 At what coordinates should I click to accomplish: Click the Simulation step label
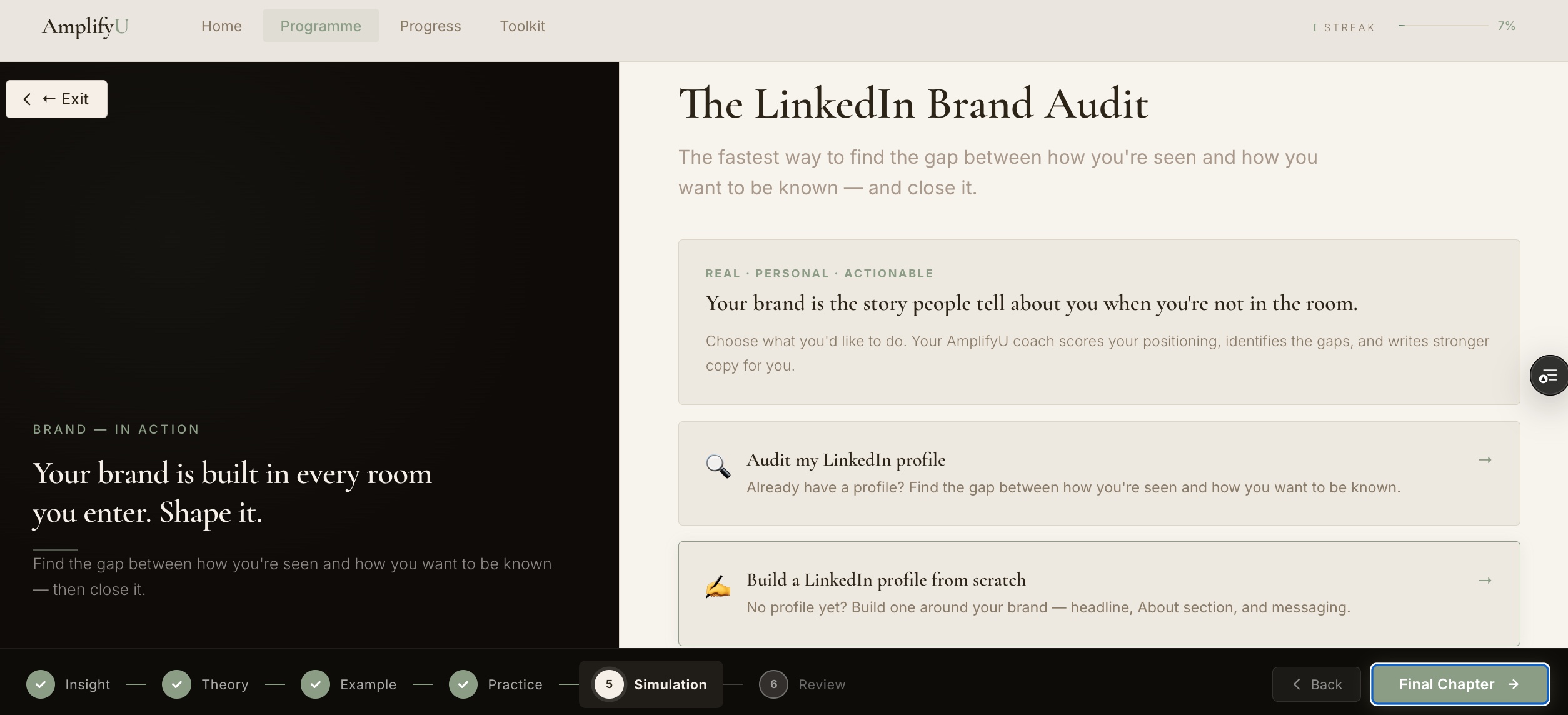670,684
